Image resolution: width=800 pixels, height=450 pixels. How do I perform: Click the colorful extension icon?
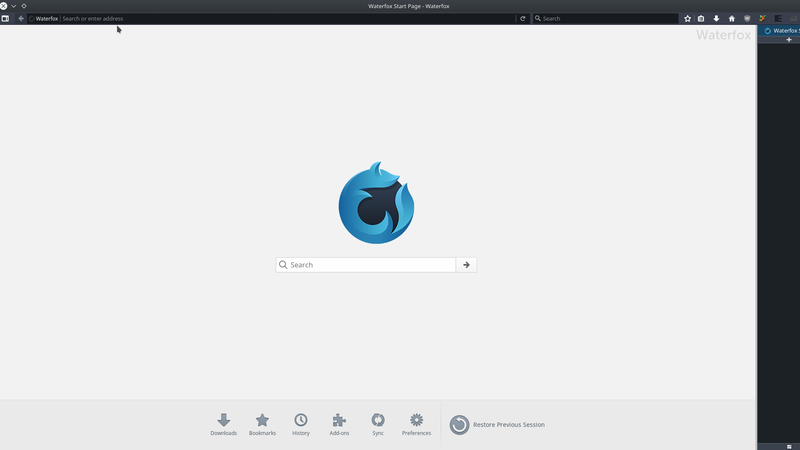pyautogui.click(x=762, y=18)
